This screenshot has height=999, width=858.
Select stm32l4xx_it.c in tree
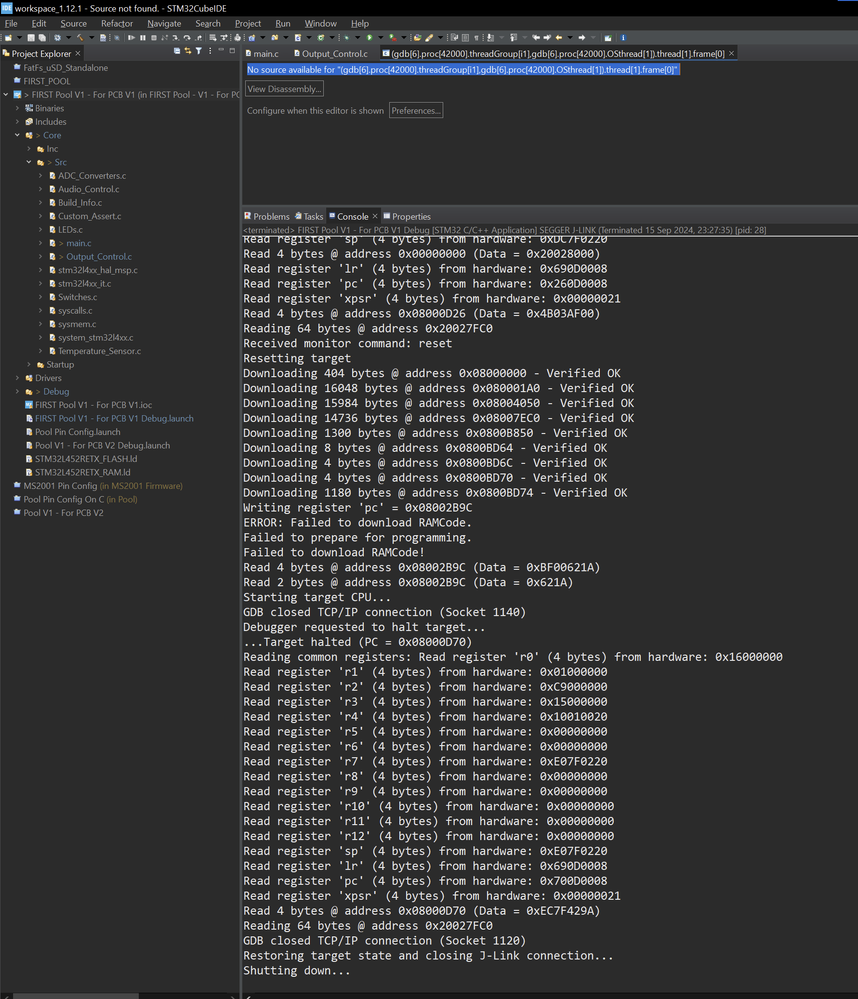(84, 284)
